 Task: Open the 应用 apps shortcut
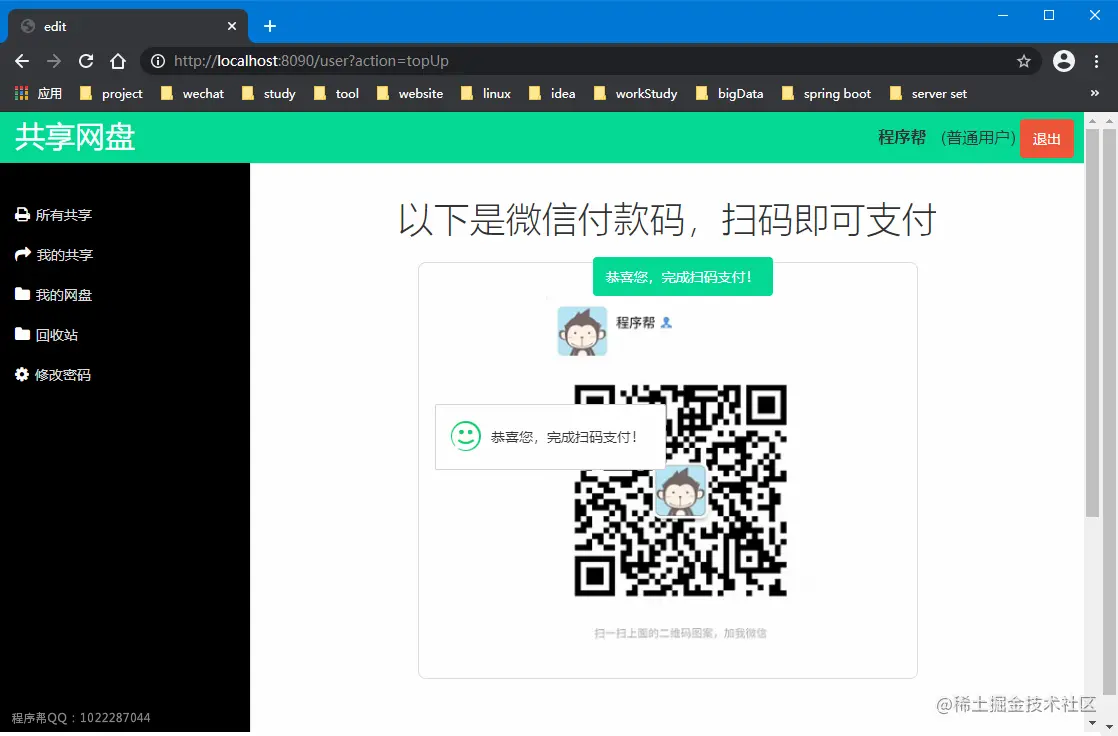click(x=39, y=93)
